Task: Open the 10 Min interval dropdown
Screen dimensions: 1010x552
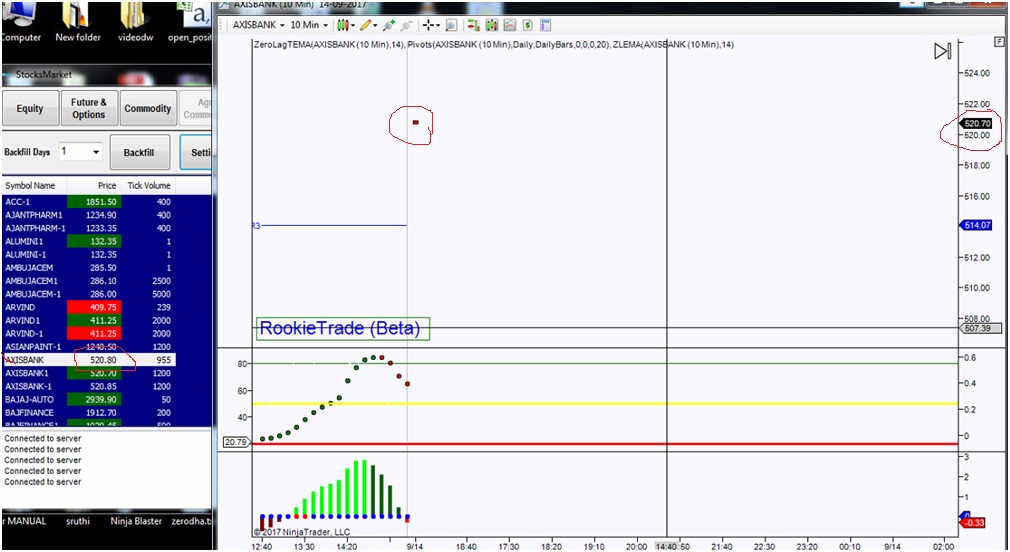Action: click(309, 25)
